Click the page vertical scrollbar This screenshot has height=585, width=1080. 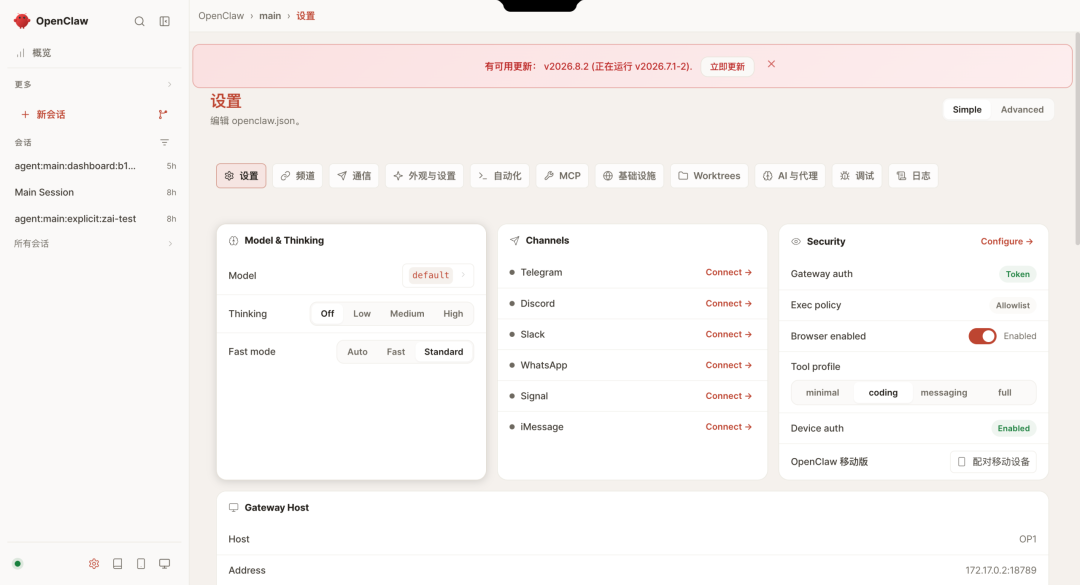click(1077, 138)
